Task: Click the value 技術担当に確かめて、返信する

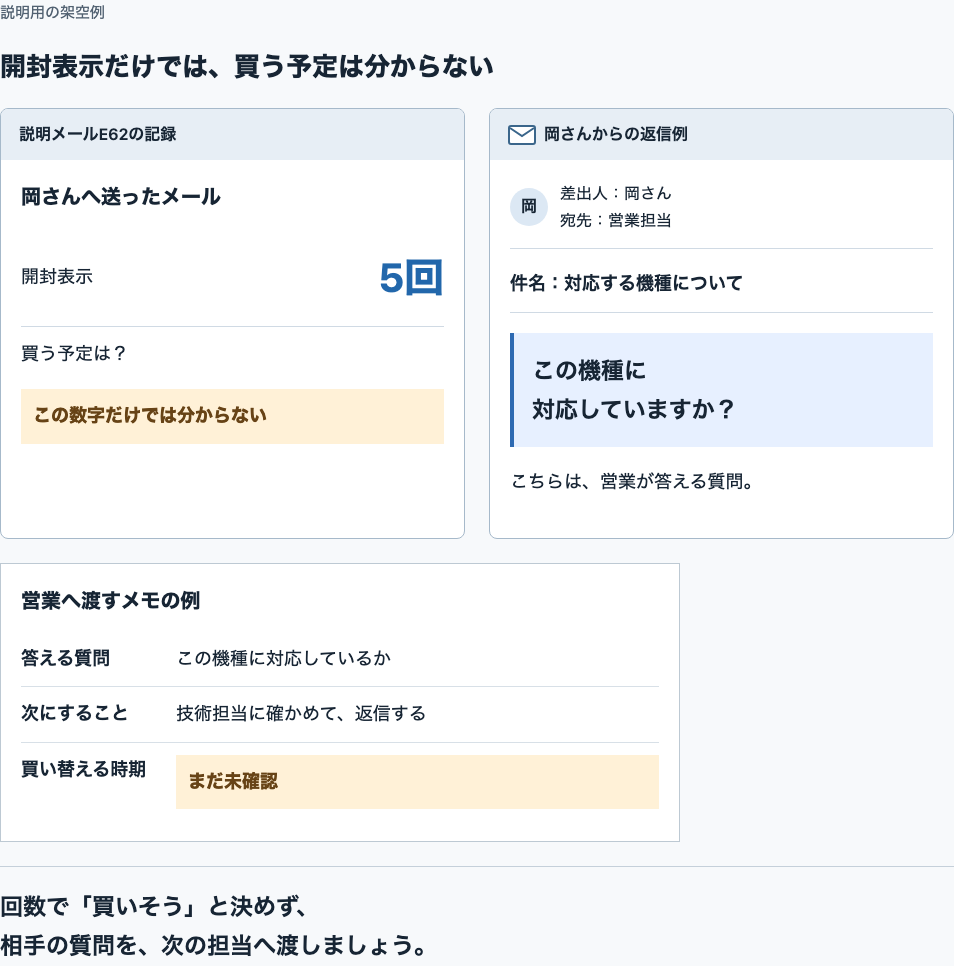Action: [301, 713]
